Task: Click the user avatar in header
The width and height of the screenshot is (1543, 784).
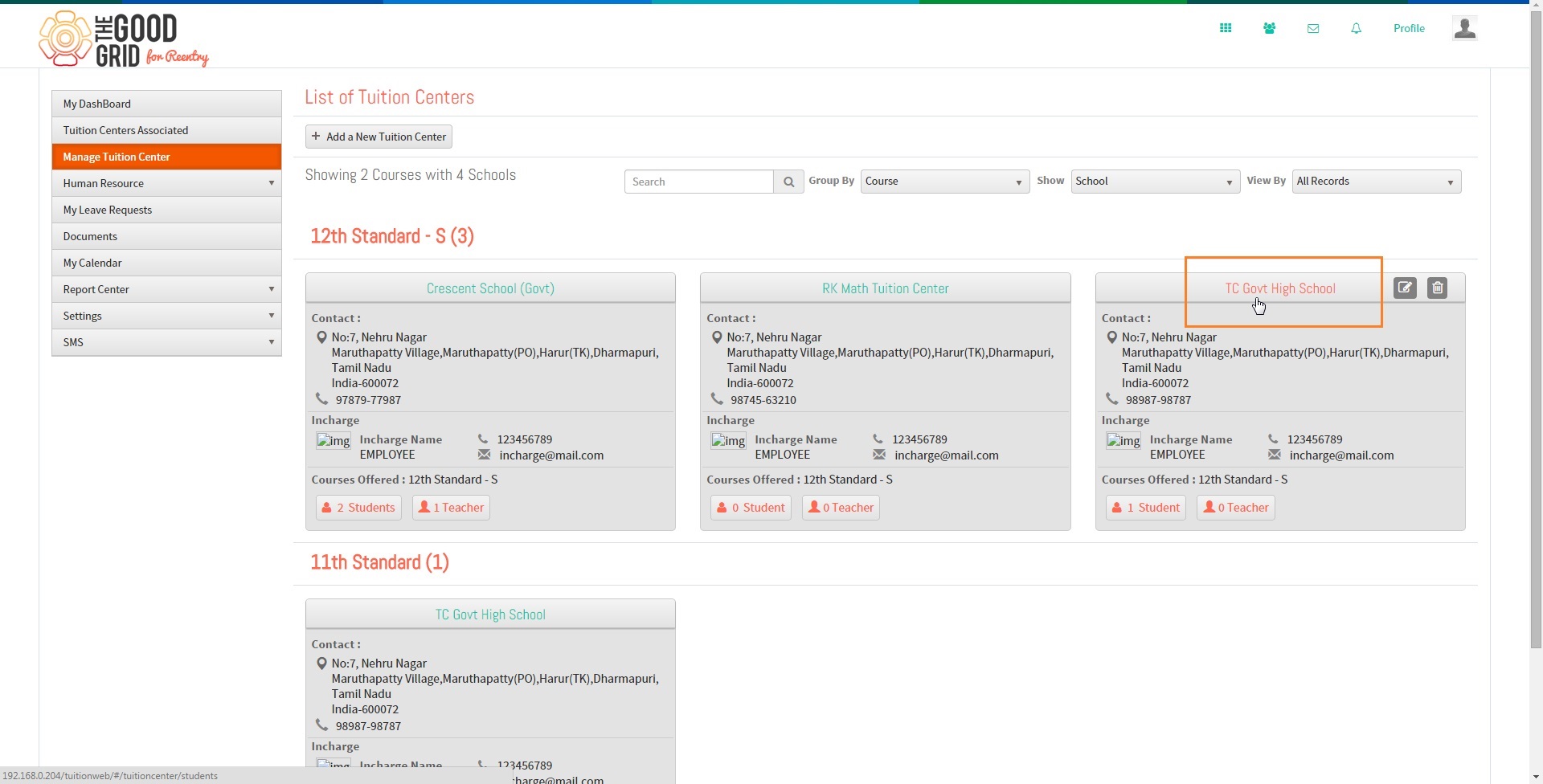Action: 1464,28
